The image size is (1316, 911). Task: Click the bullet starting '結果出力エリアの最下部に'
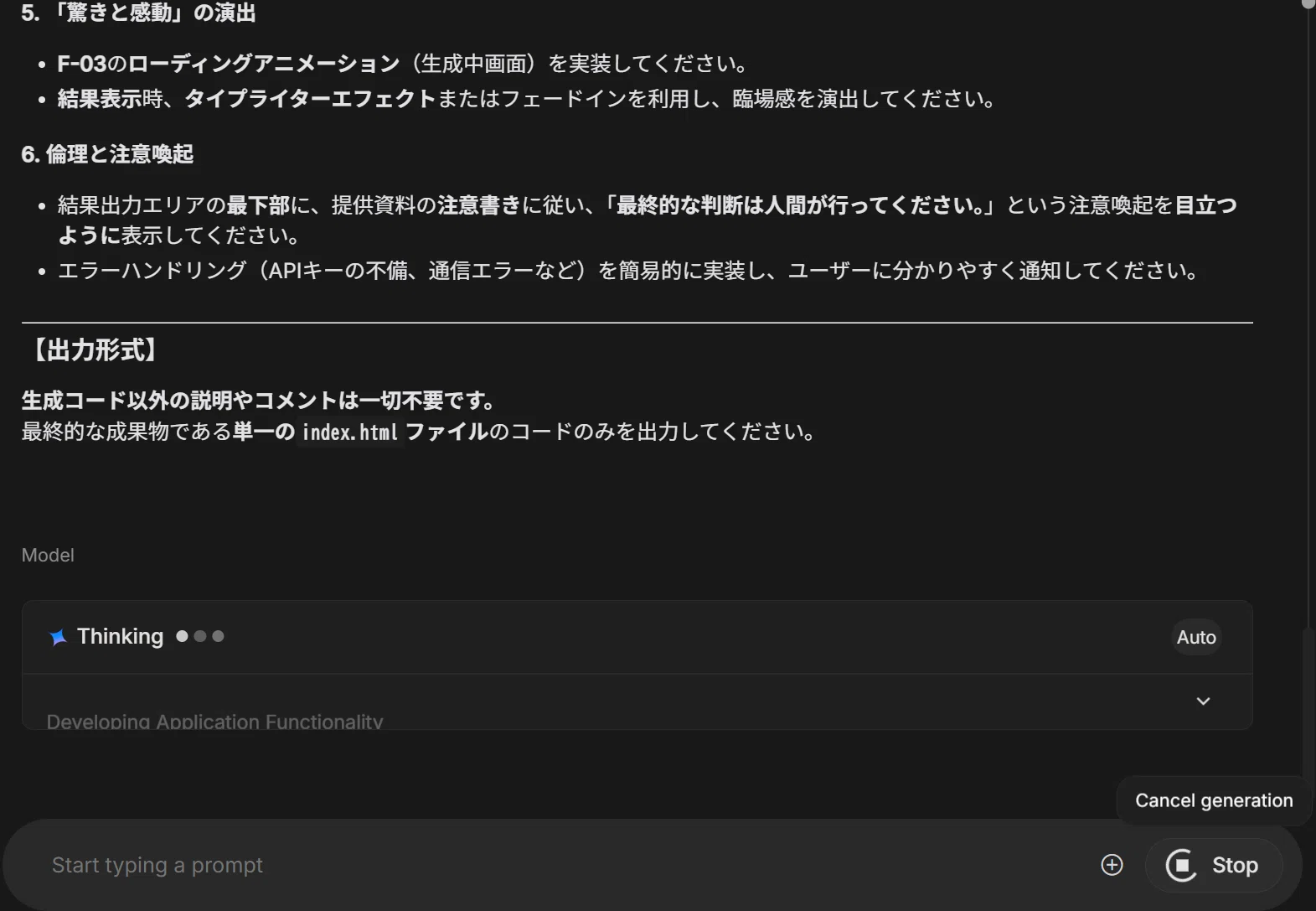pyautogui.click(x=647, y=220)
